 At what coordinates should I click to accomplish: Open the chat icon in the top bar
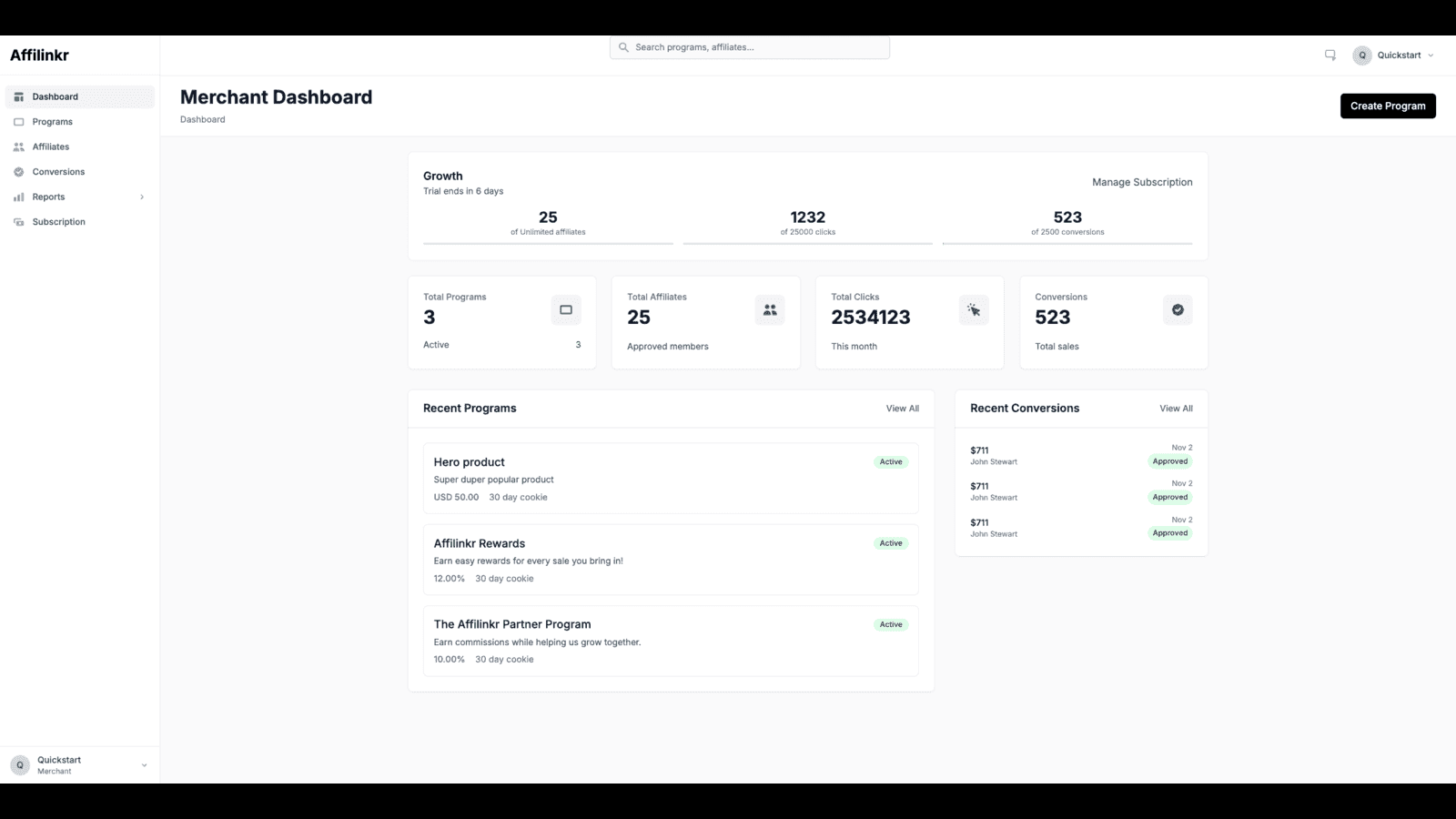point(1330,55)
